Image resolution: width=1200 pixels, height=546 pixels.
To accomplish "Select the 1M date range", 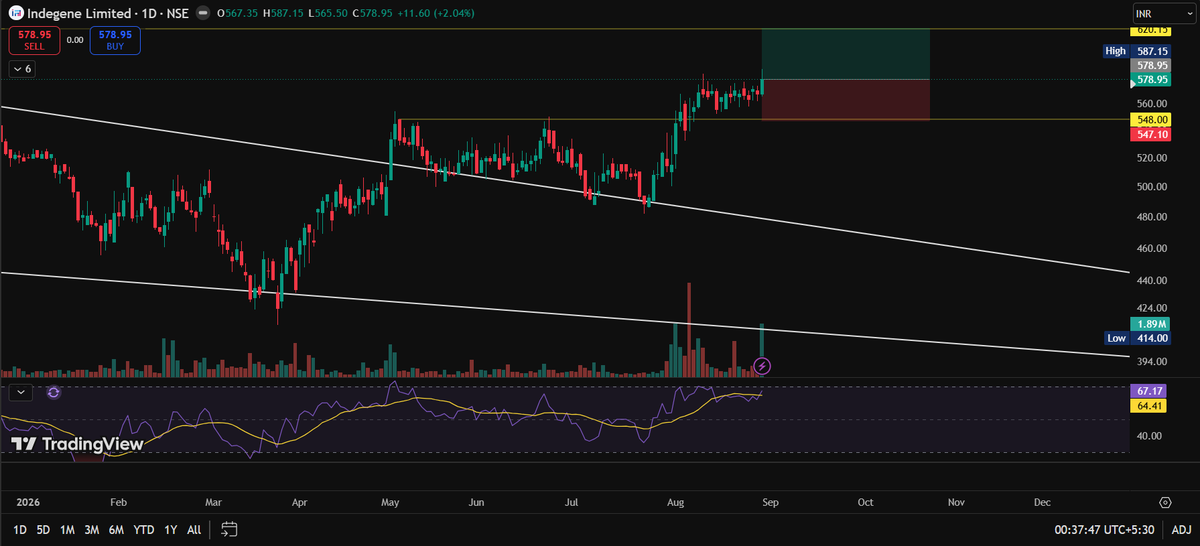I will [67, 529].
